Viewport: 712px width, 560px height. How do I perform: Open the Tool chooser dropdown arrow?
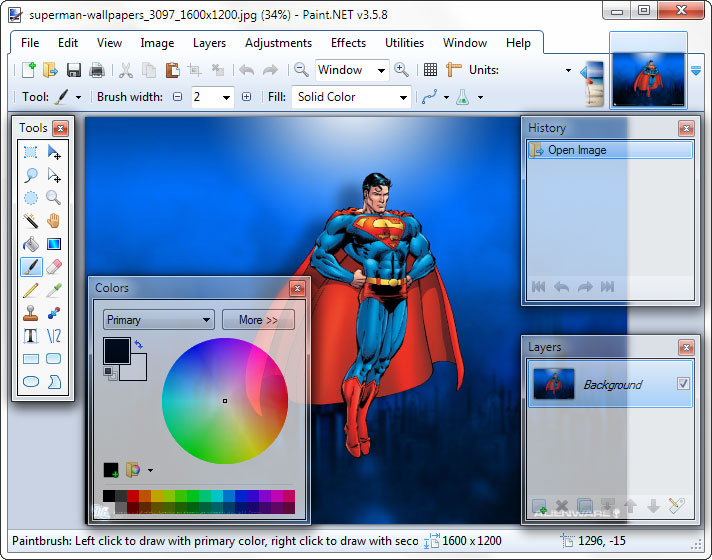[79, 97]
